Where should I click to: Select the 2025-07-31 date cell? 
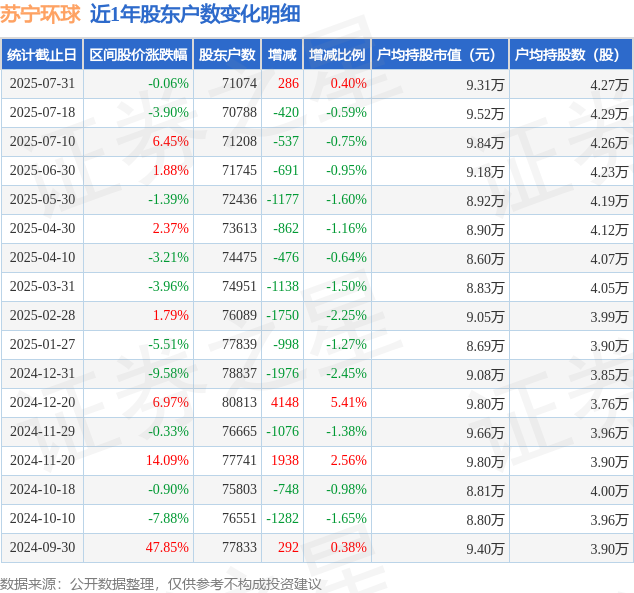pos(42,84)
